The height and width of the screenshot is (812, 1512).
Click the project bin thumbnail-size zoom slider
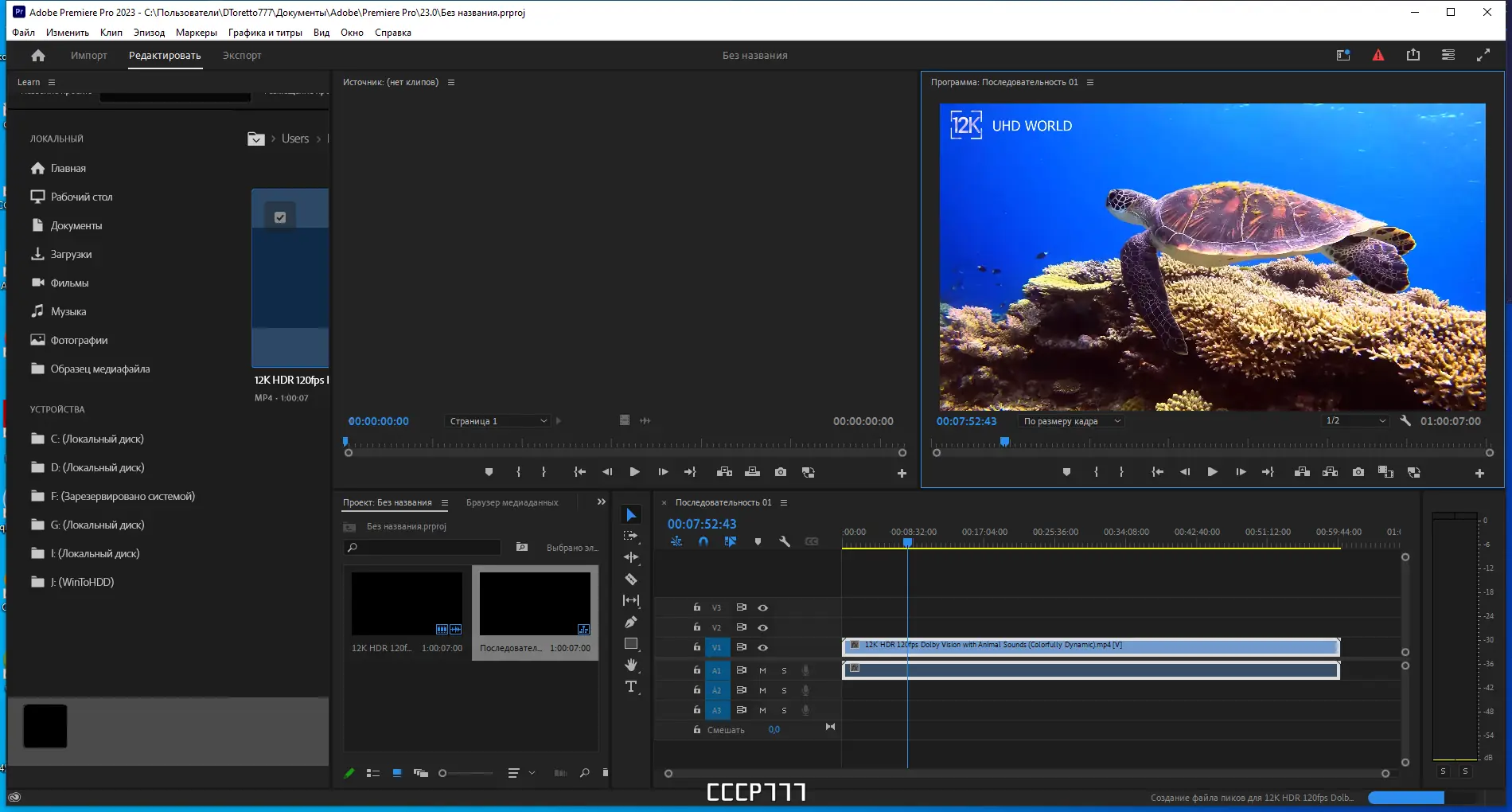pos(466,773)
